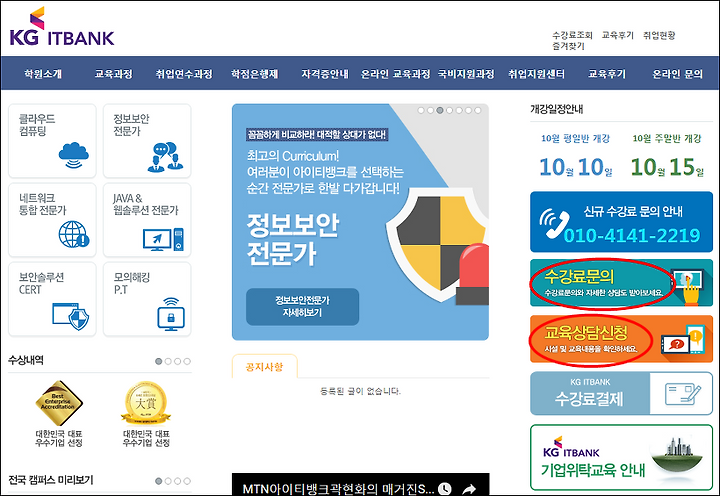This screenshot has width=720, height=496.
Task: Select the first 전국 캠퍼스 미리보기 dot
Action: coord(158,481)
